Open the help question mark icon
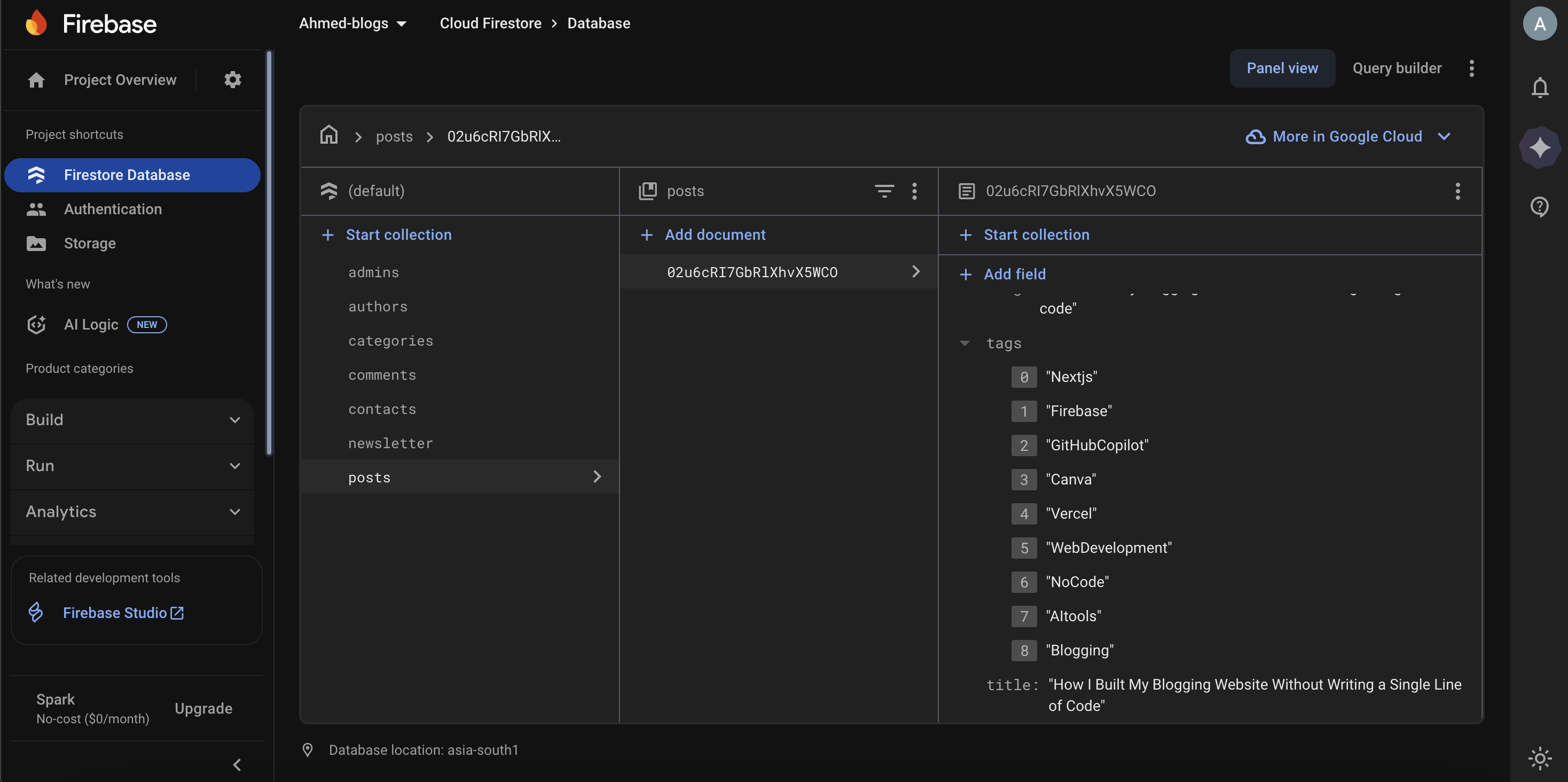The height and width of the screenshot is (782, 1568). pos(1540,207)
